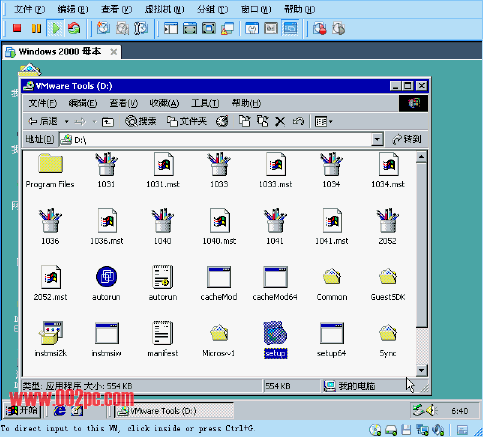Open setup application in VMware Tools folder
The width and height of the screenshot is (483, 437).
pyautogui.click(x=275, y=339)
